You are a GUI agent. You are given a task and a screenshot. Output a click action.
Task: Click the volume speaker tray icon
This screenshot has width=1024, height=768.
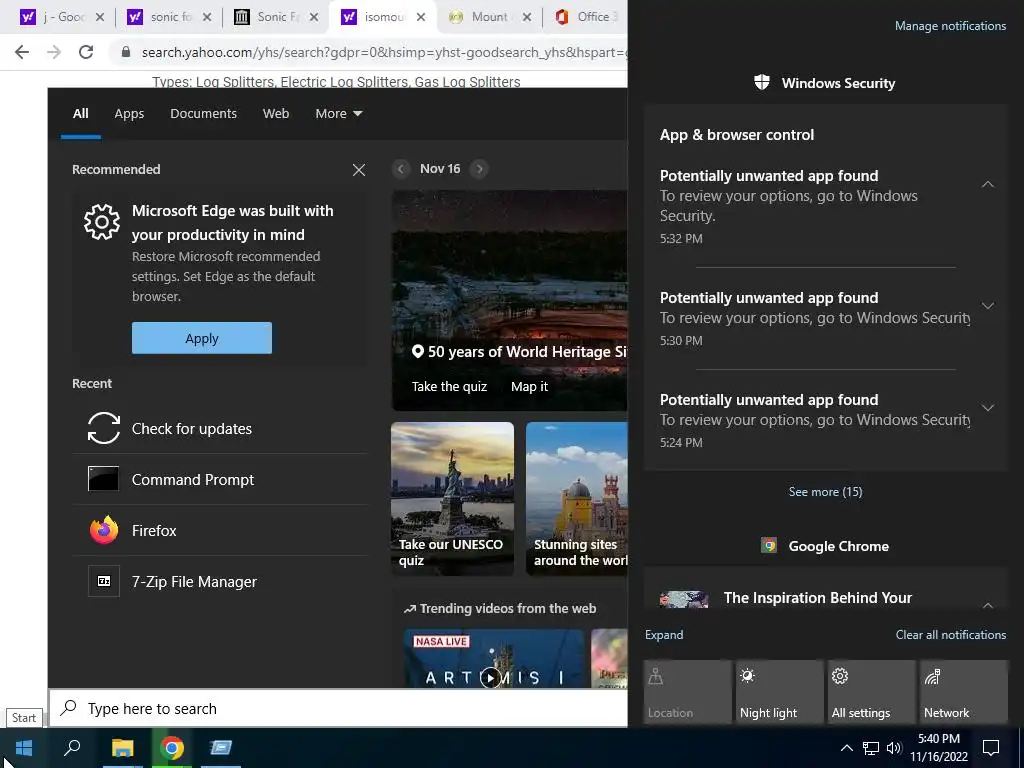click(894, 748)
